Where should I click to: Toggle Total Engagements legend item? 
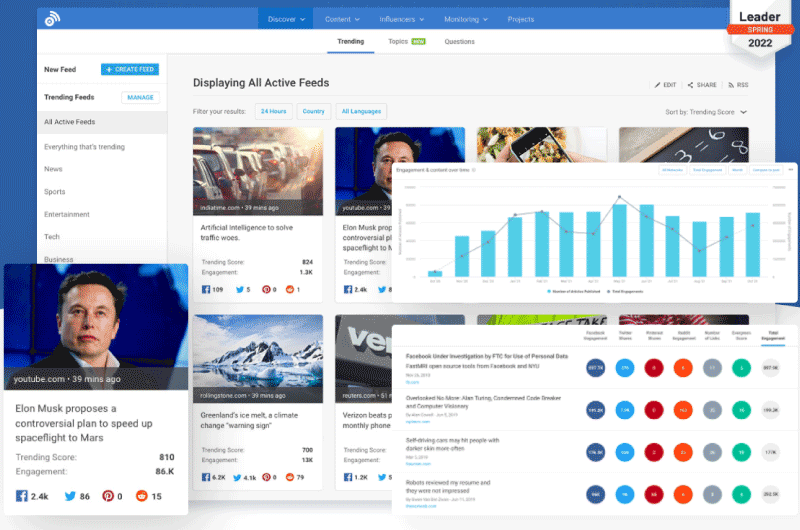624,292
